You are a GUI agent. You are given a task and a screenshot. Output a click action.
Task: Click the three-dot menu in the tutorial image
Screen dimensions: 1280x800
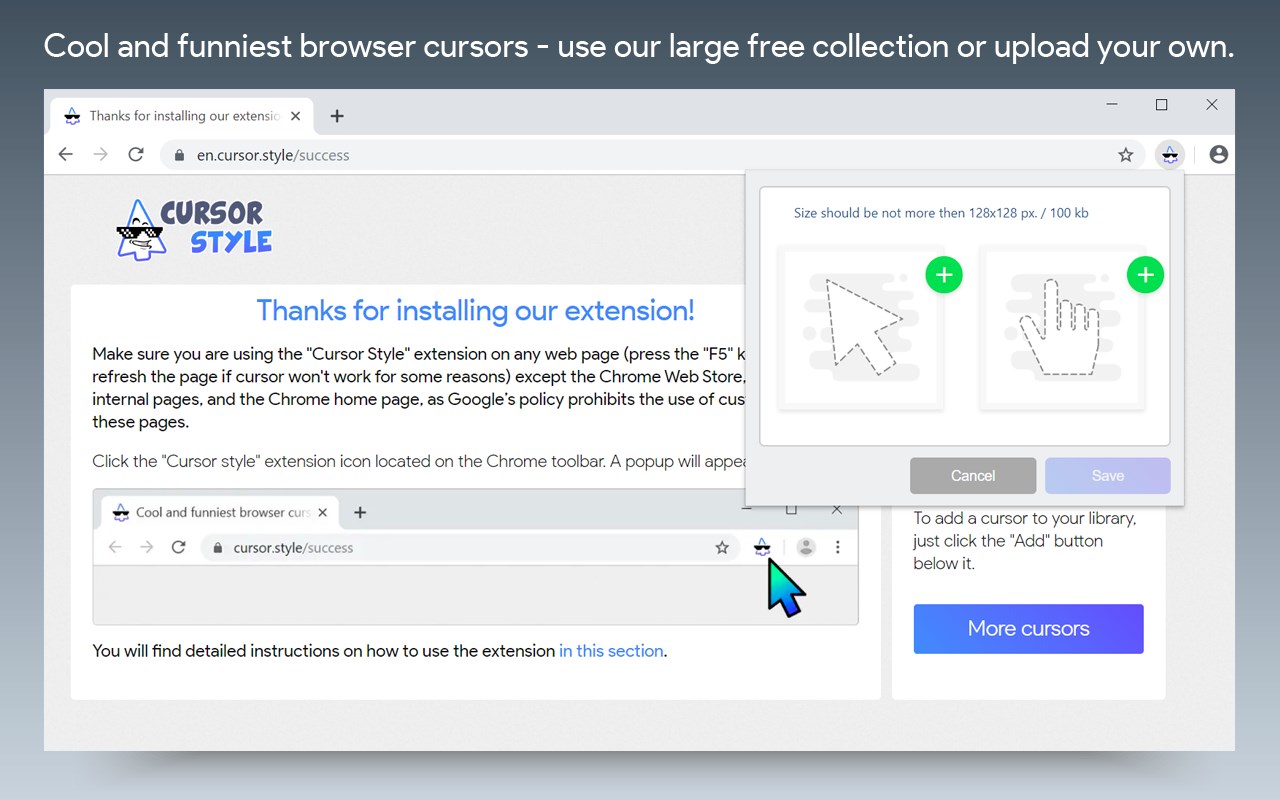[x=838, y=547]
